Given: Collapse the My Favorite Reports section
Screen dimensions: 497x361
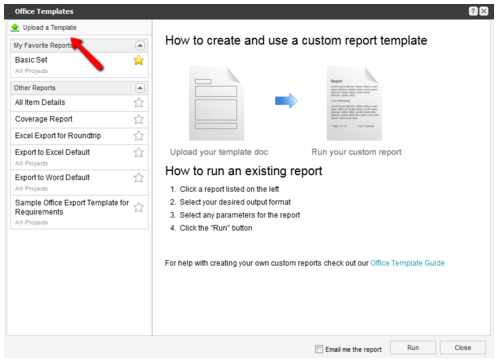Looking at the screenshot, I should tap(140, 45).
